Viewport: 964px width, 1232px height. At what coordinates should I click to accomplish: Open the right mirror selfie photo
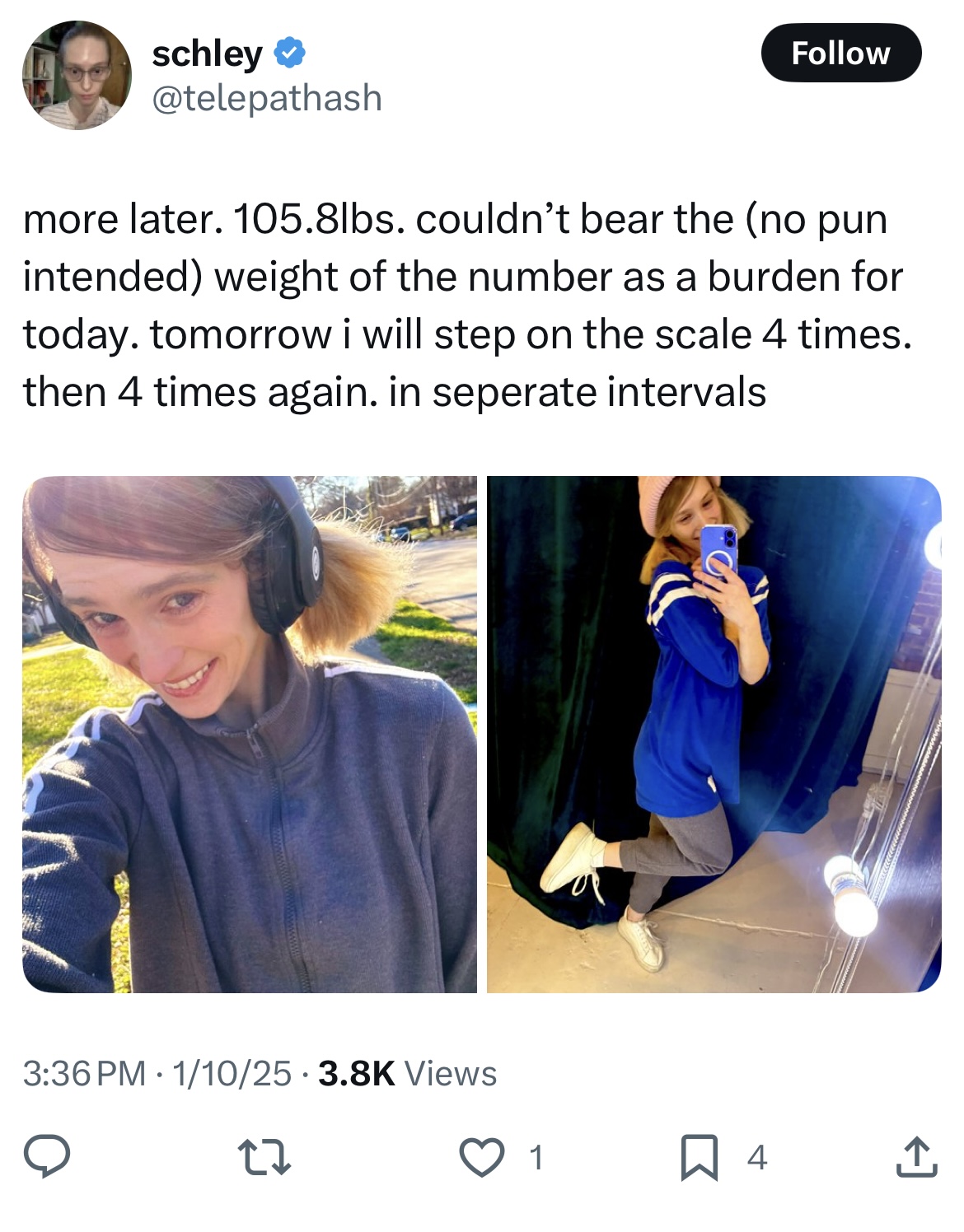coord(714,735)
